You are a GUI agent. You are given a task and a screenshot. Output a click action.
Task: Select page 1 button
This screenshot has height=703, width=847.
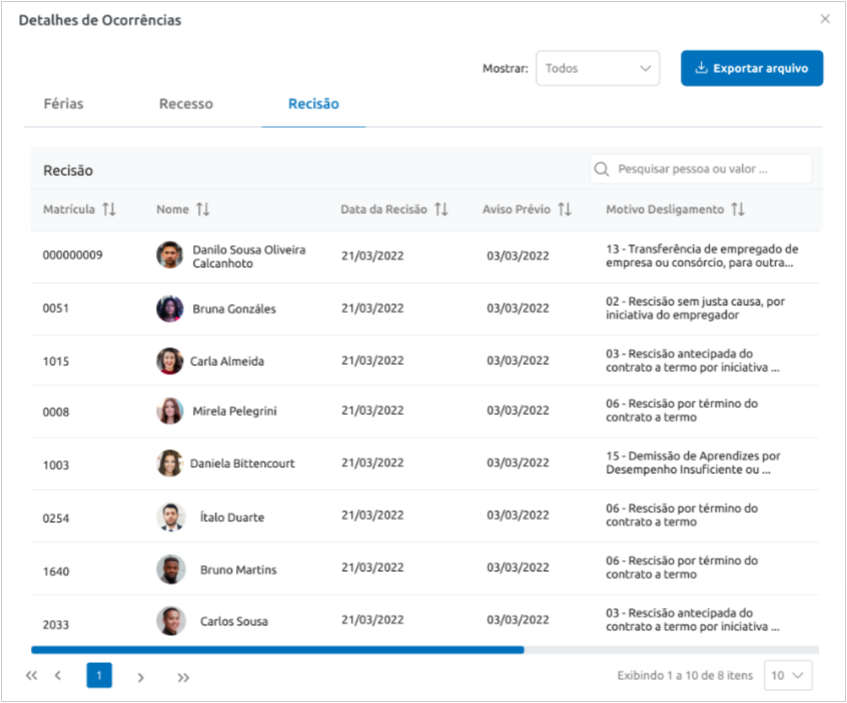pos(99,676)
